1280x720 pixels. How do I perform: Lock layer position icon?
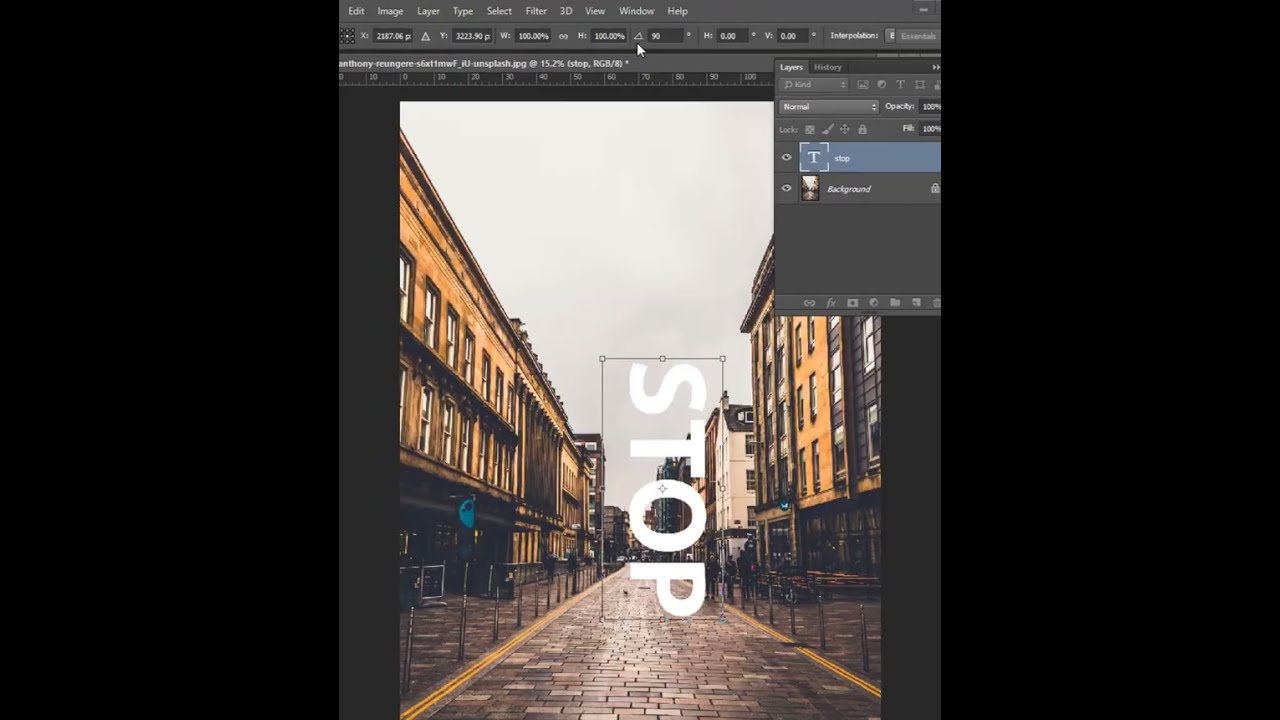pos(844,129)
